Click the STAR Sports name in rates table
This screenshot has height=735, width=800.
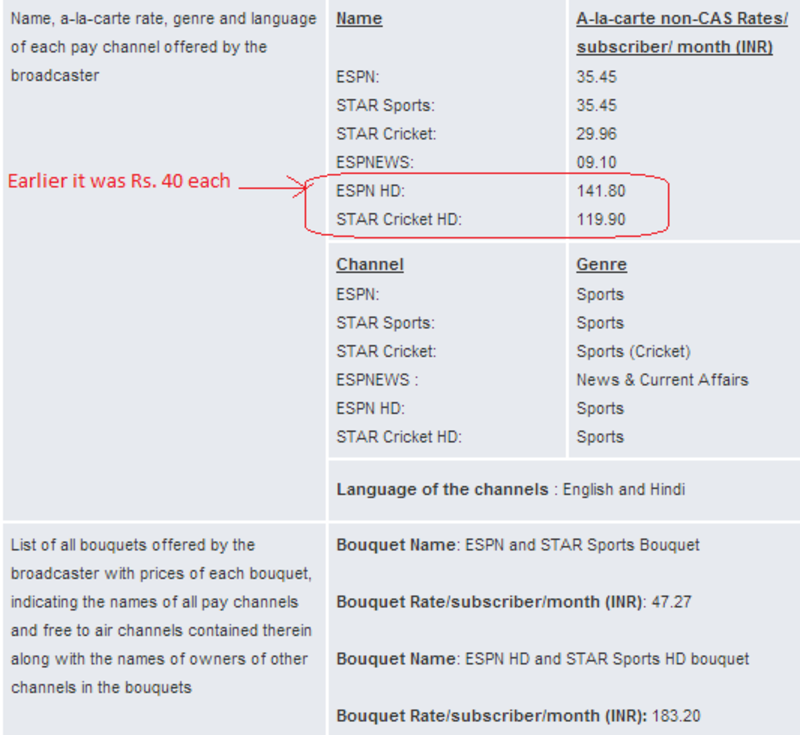pos(385,105)
